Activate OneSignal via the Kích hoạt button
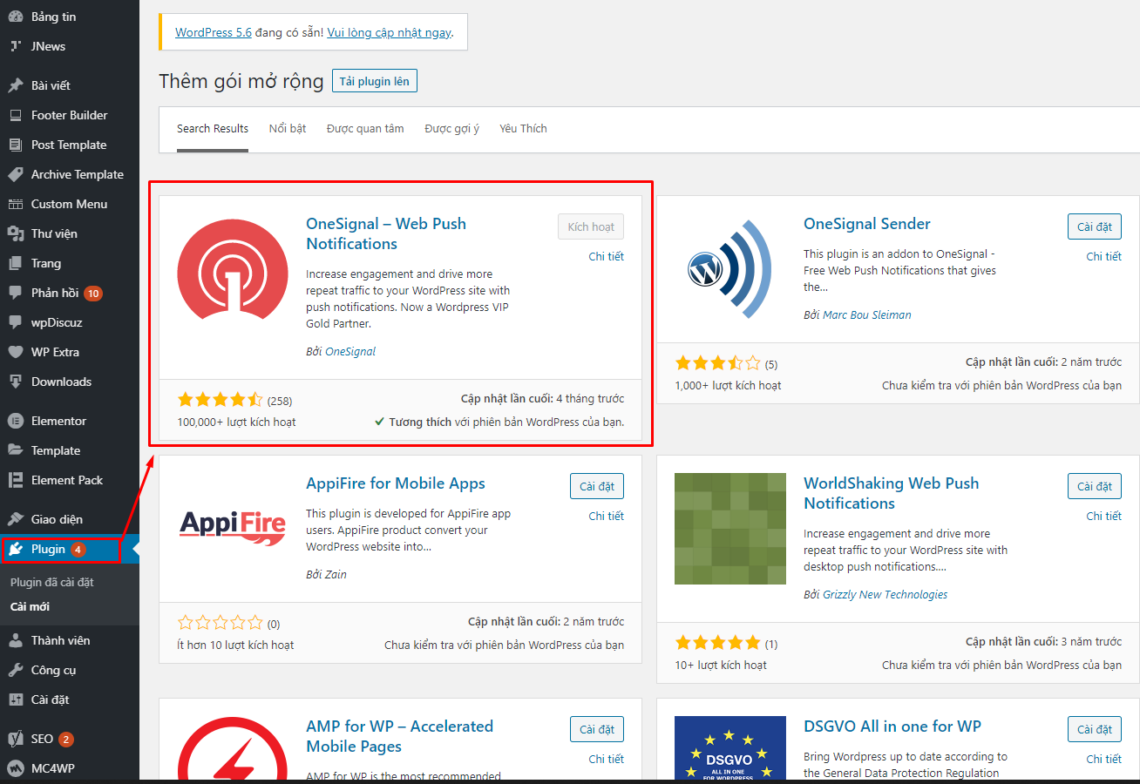The height and width of the screenshot is (784, 1140). [590, 226]
